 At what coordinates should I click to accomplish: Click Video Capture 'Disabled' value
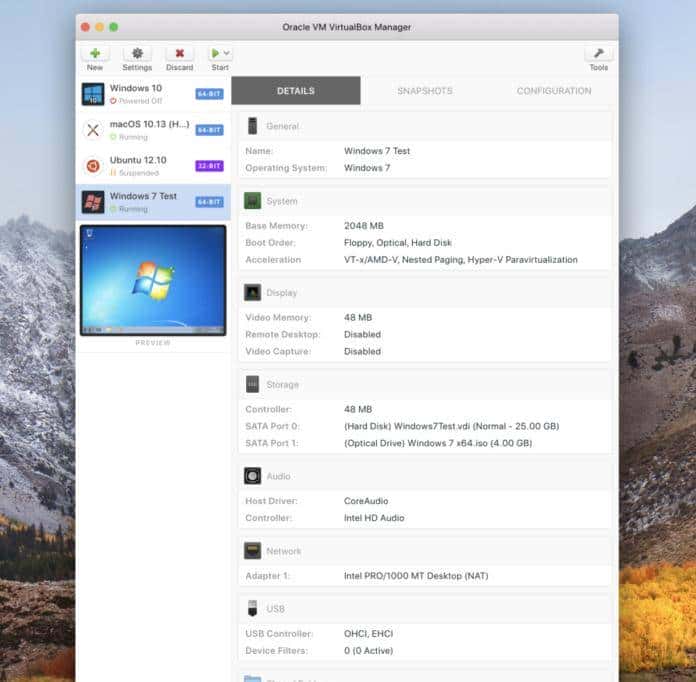[362, 351]
